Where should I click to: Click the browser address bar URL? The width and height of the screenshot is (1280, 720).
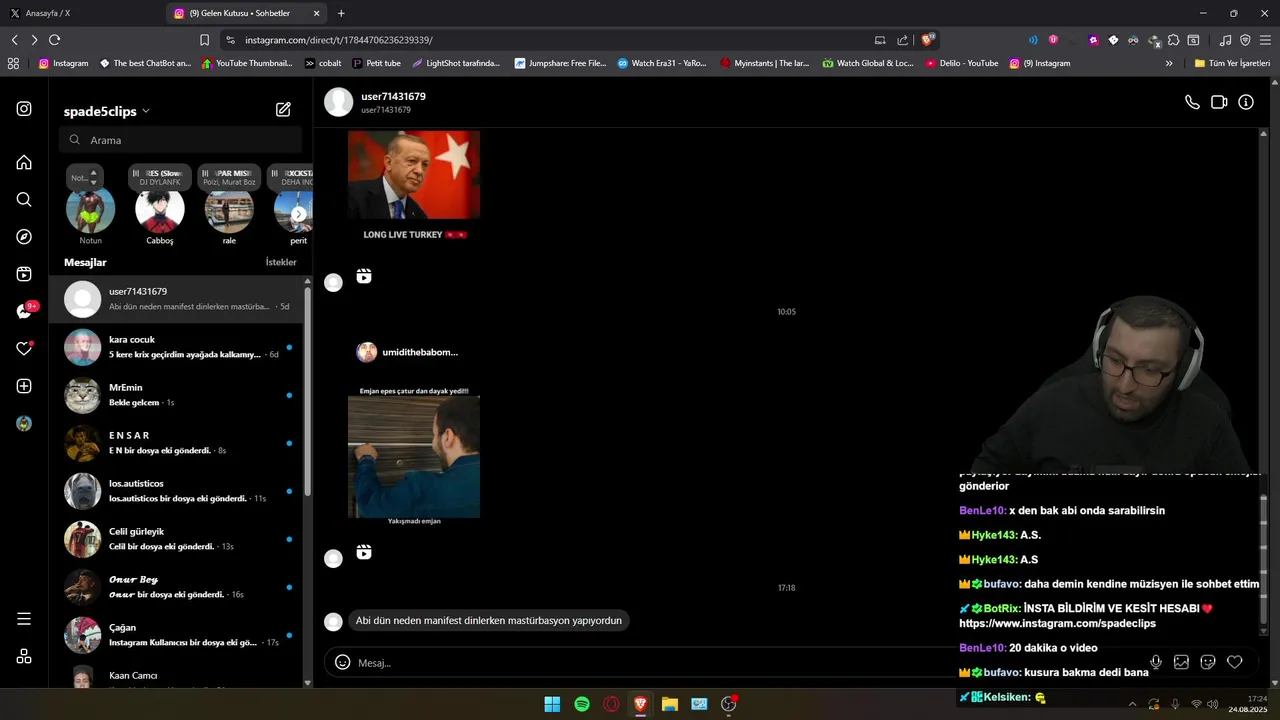338,40
